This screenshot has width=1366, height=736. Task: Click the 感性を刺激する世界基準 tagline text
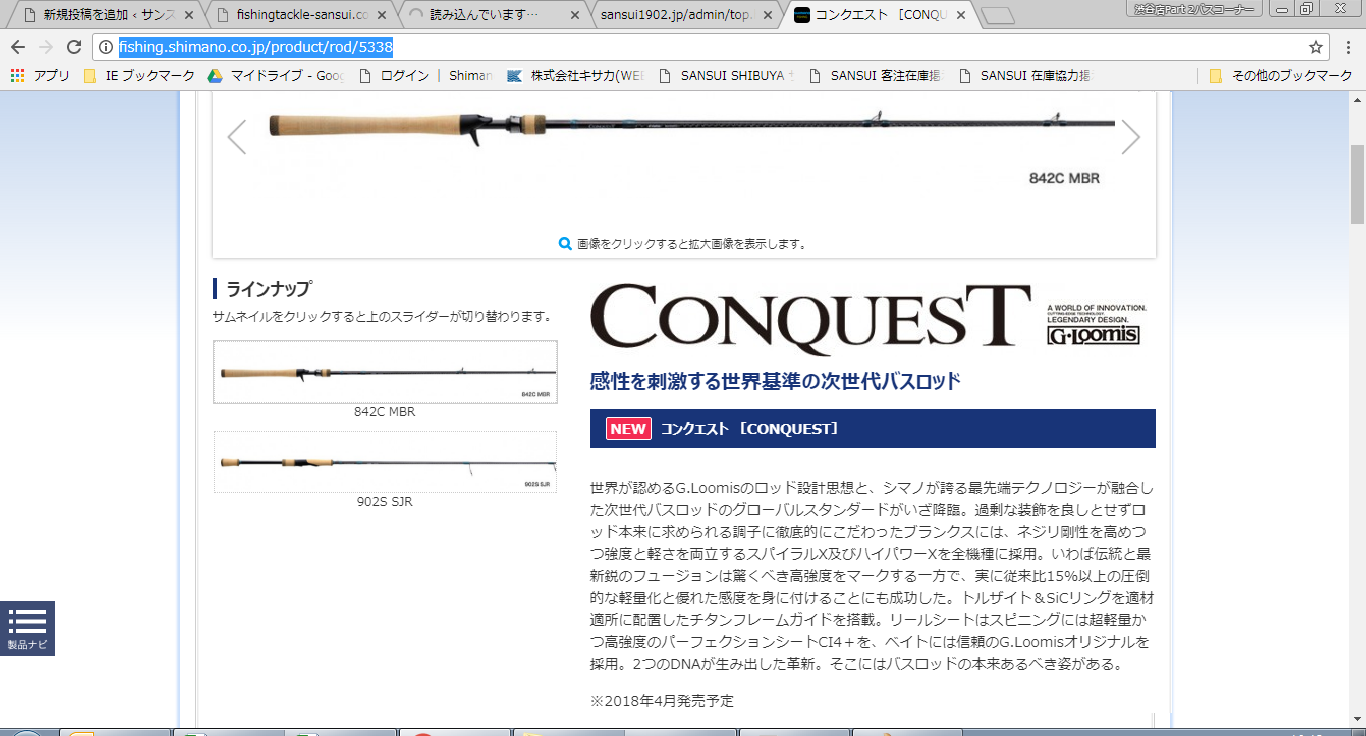776,381
